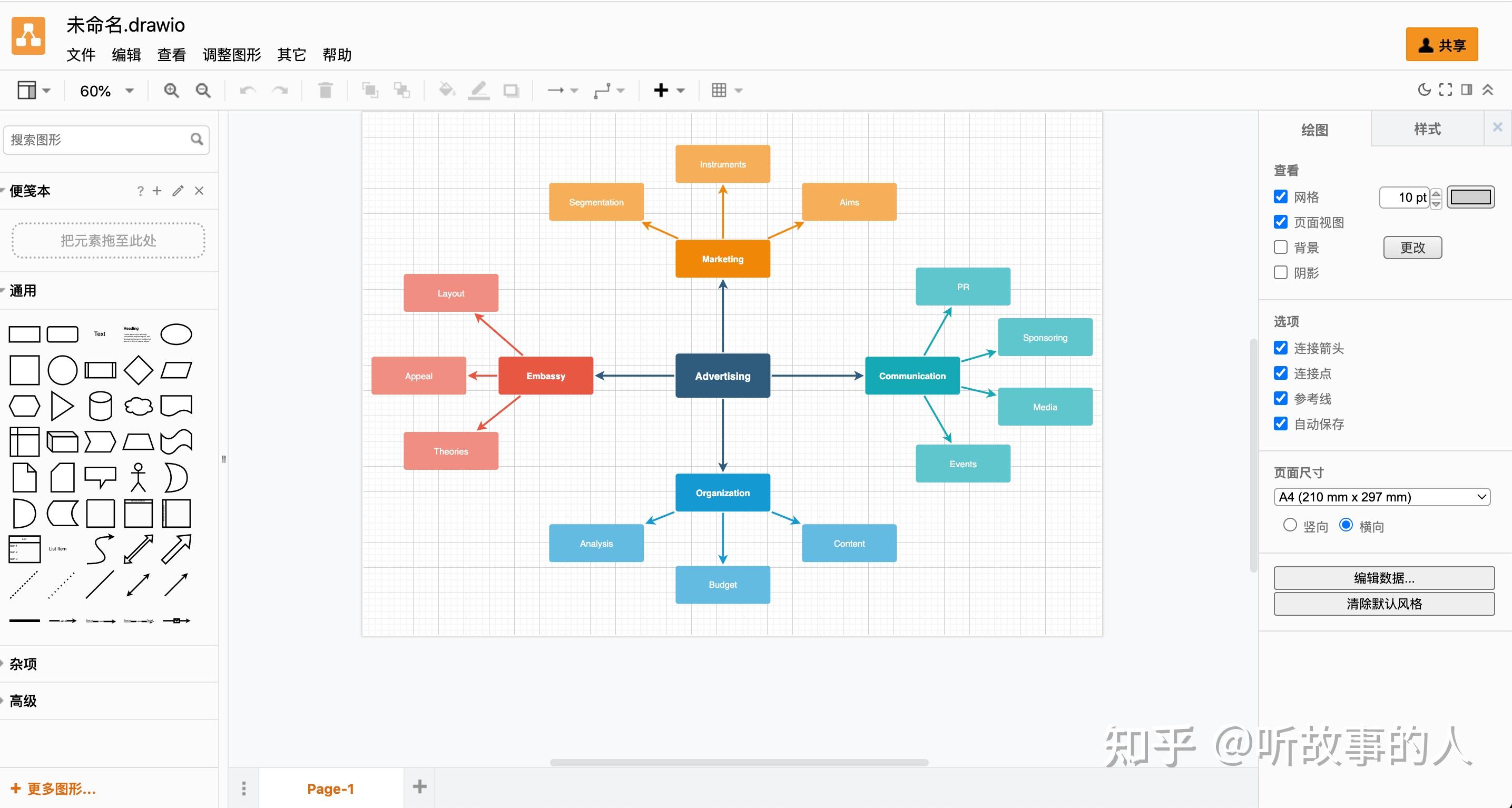Click the fill color bucket icon

click(447, 90)
